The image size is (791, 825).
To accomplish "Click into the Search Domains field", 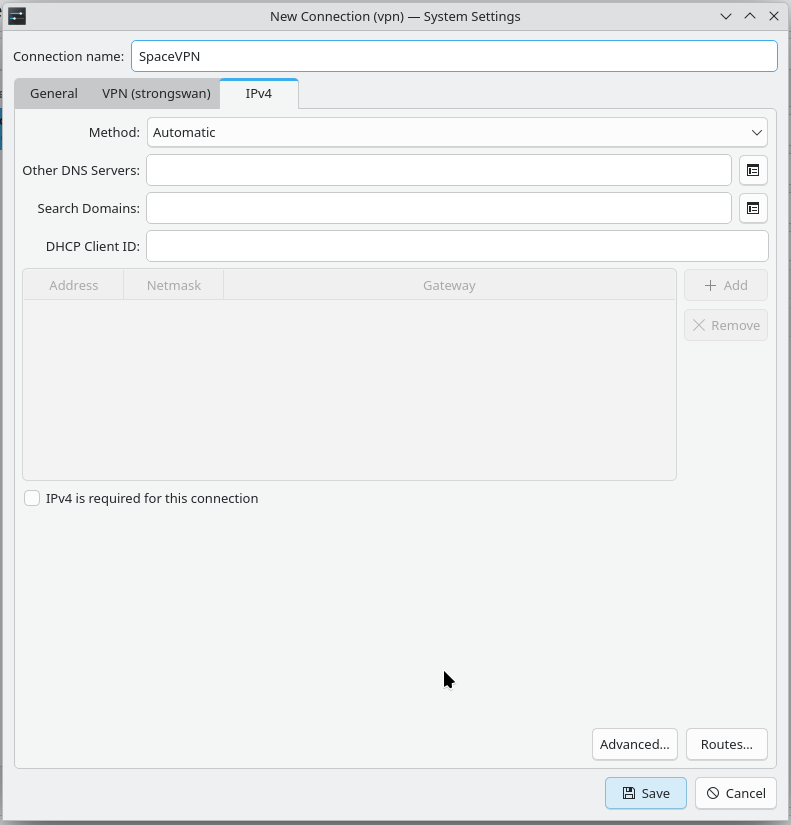I will click(439, 208).
